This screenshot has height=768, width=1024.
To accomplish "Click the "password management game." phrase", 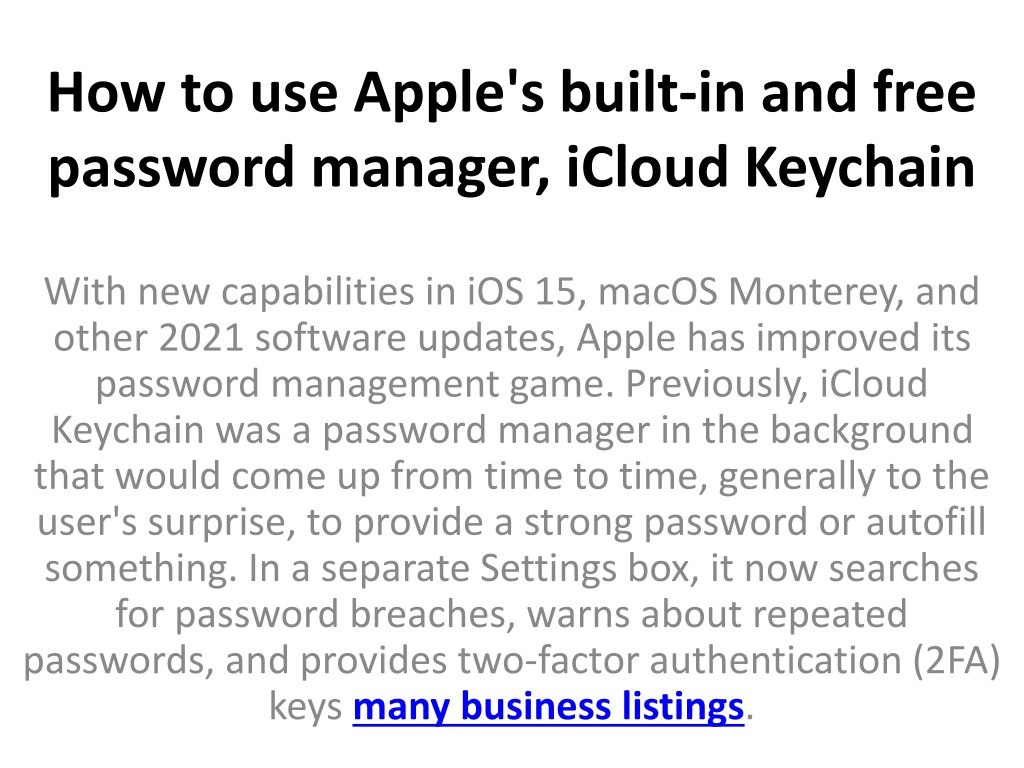I will (x=355, y=384).
